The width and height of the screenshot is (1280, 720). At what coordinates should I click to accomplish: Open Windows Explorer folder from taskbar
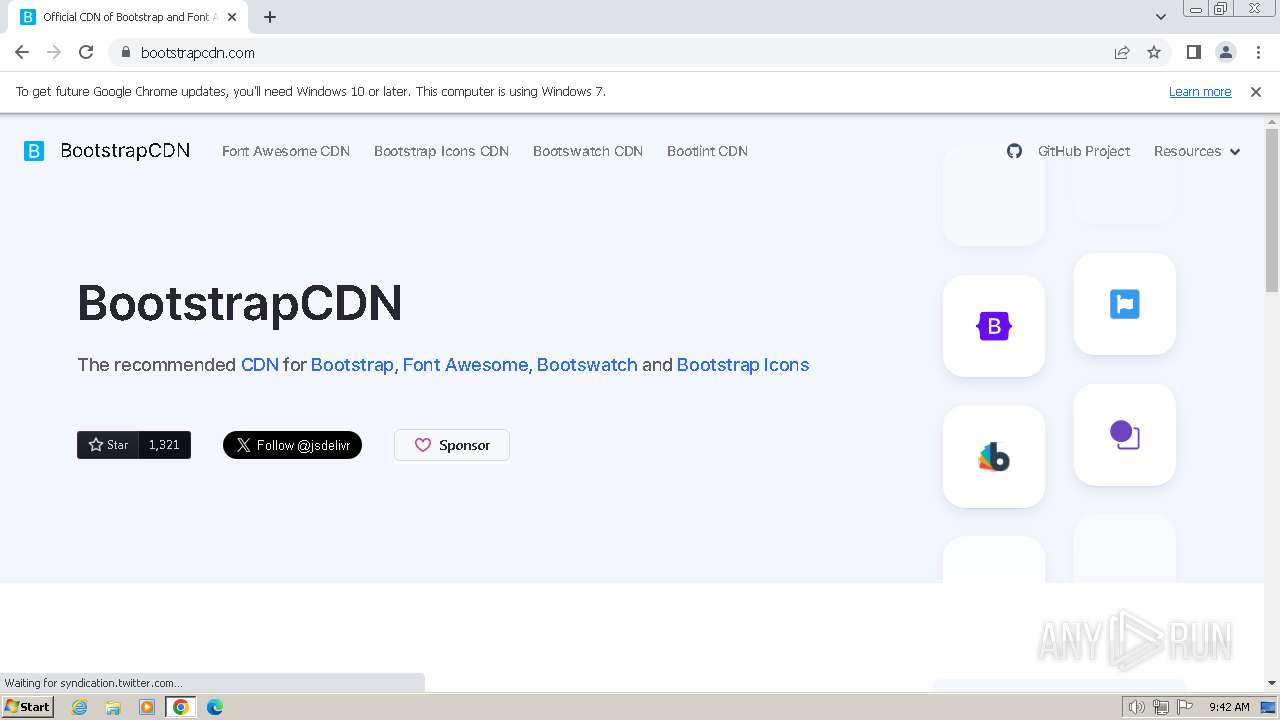coord(113,707)
